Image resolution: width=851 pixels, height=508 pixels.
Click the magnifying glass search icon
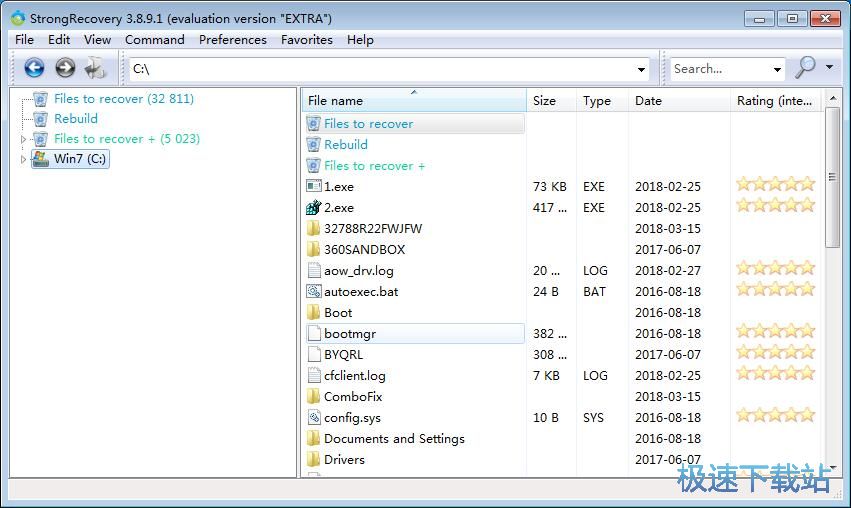click(x=805, y=68)
